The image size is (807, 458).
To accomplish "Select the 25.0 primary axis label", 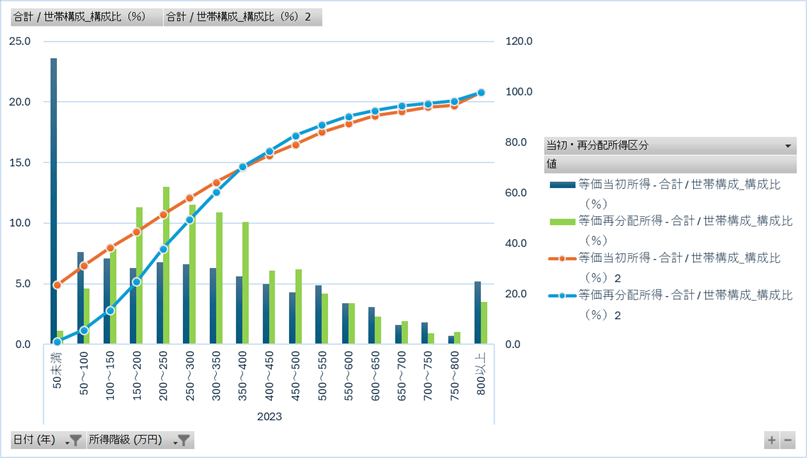I will [x=20, y=41].
